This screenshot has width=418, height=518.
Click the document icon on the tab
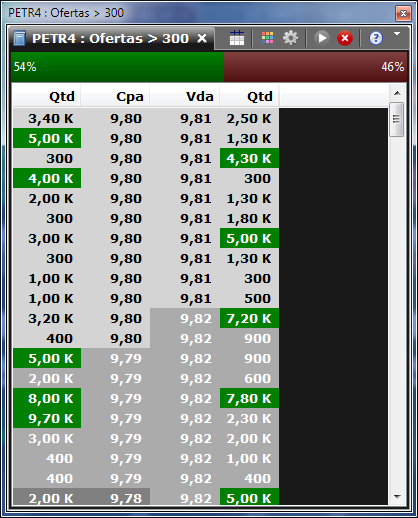[x=20, y=38]
